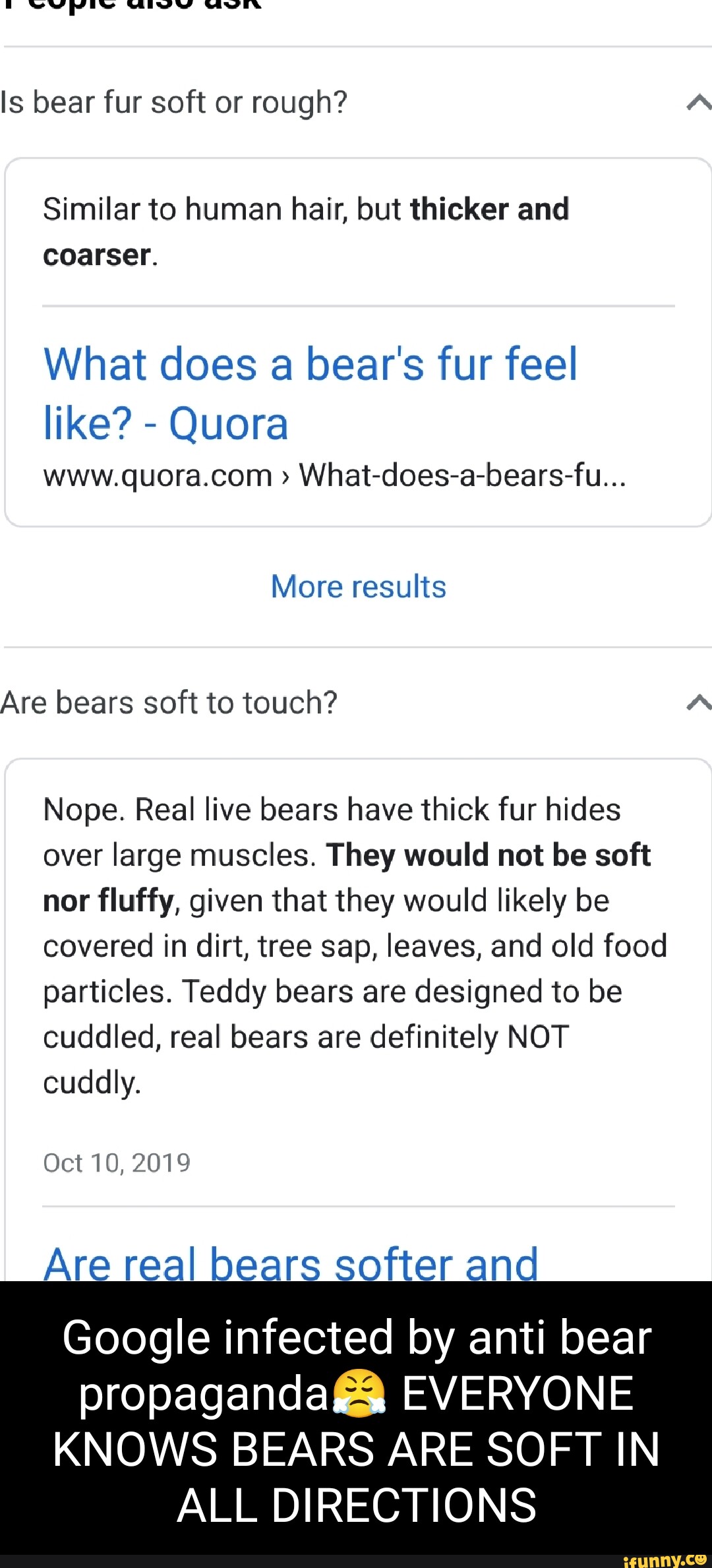Screen dimensions: 712x1568
Task: Click the angry steaming emoji in the caption
Action: tap(359, 1393)
